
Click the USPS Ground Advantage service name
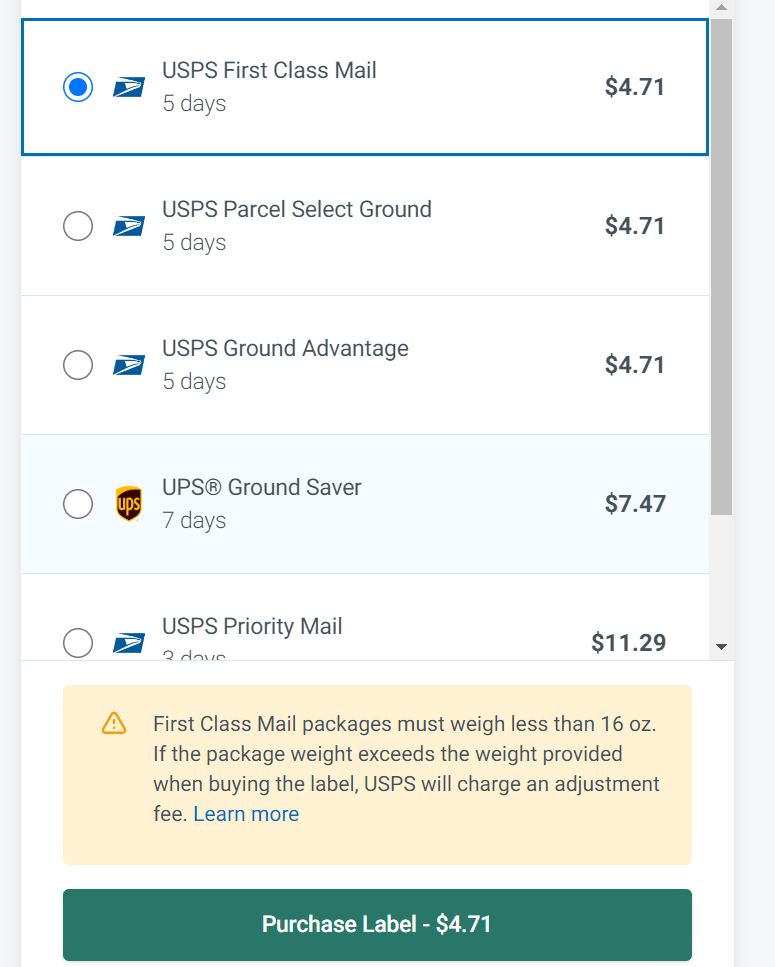(x=285, y=348)
